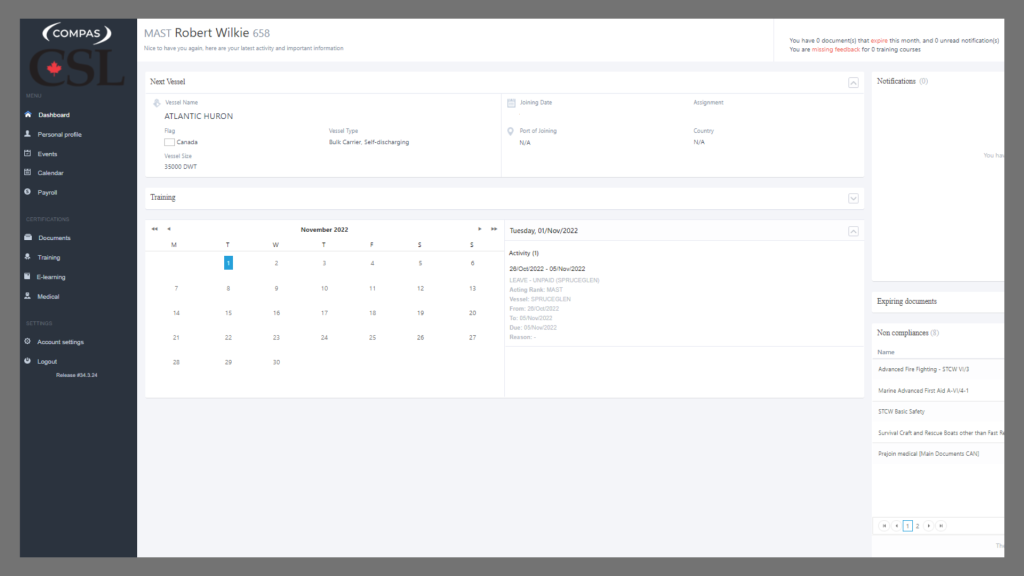
Task: Click the Training icon in sidebar
Action: coord(27,257)
